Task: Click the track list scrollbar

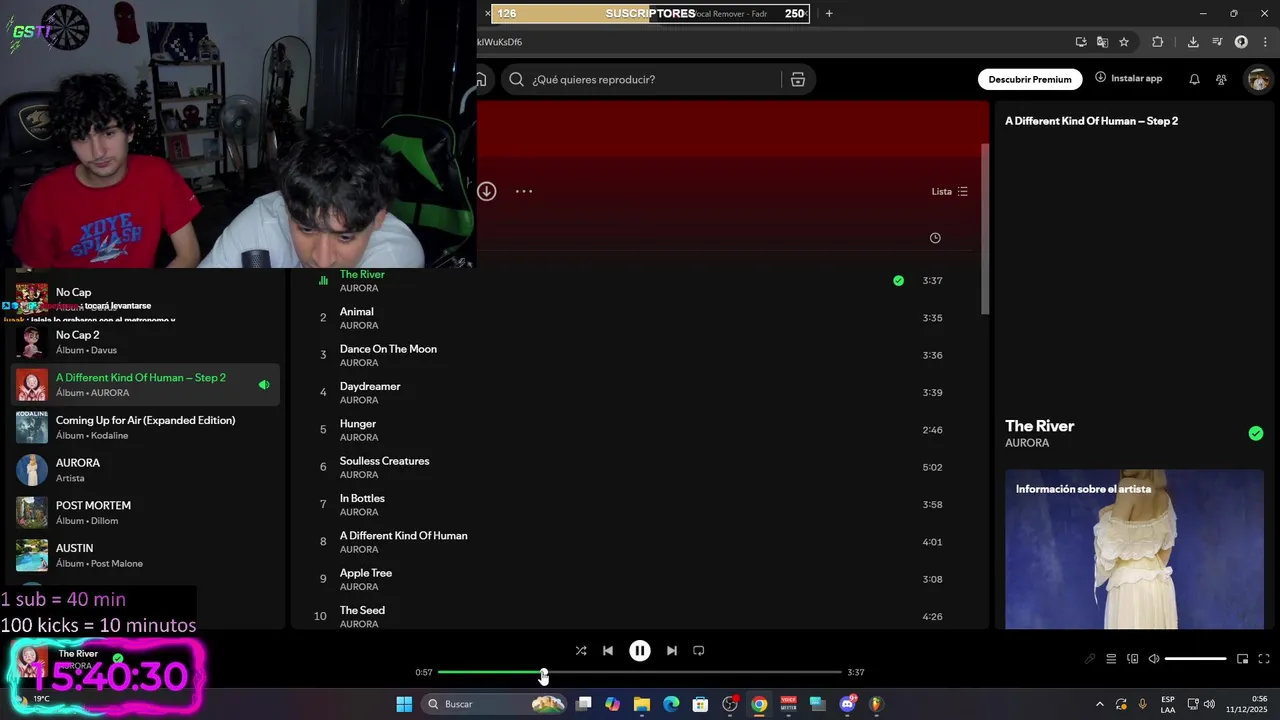Action: [x=985, y=230]
